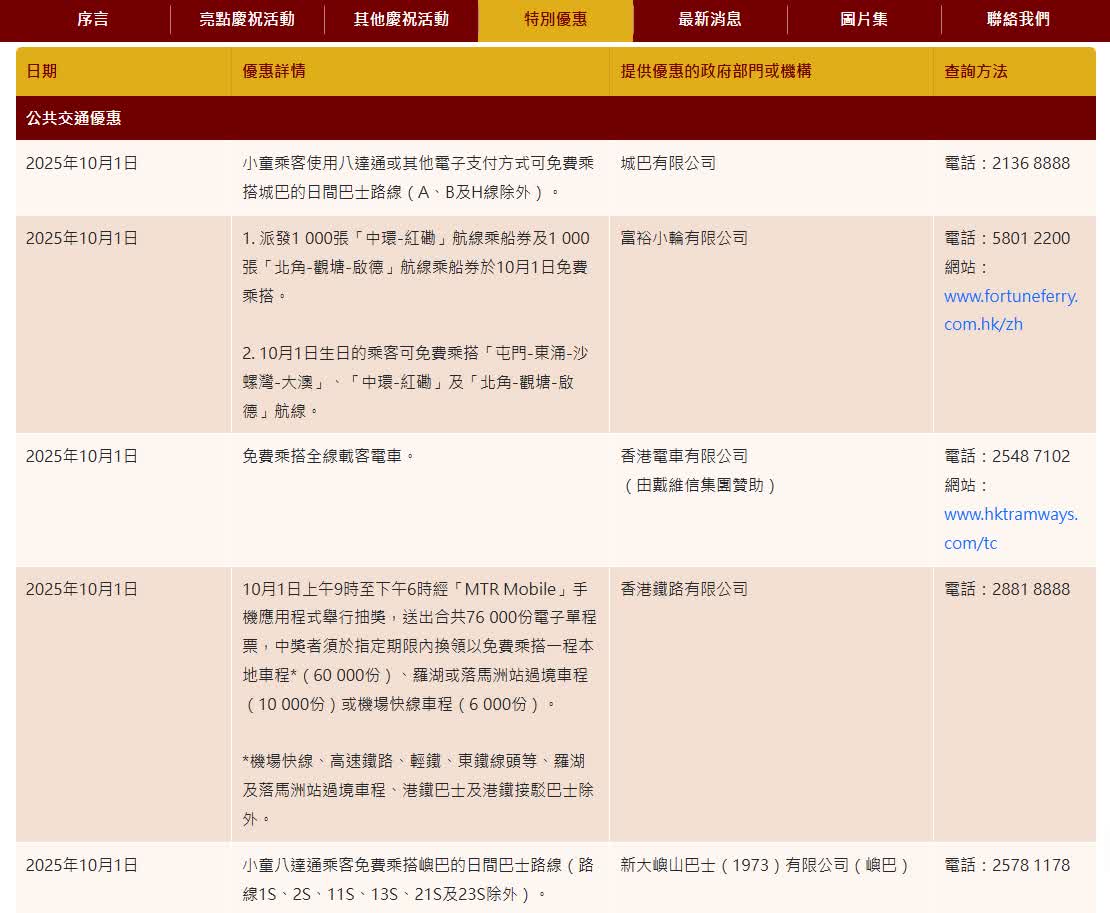Click the offer text starting 2. 10月1日生日的乘客
This screenshot has height=913, width=1110.
click(x=416, y=382)
